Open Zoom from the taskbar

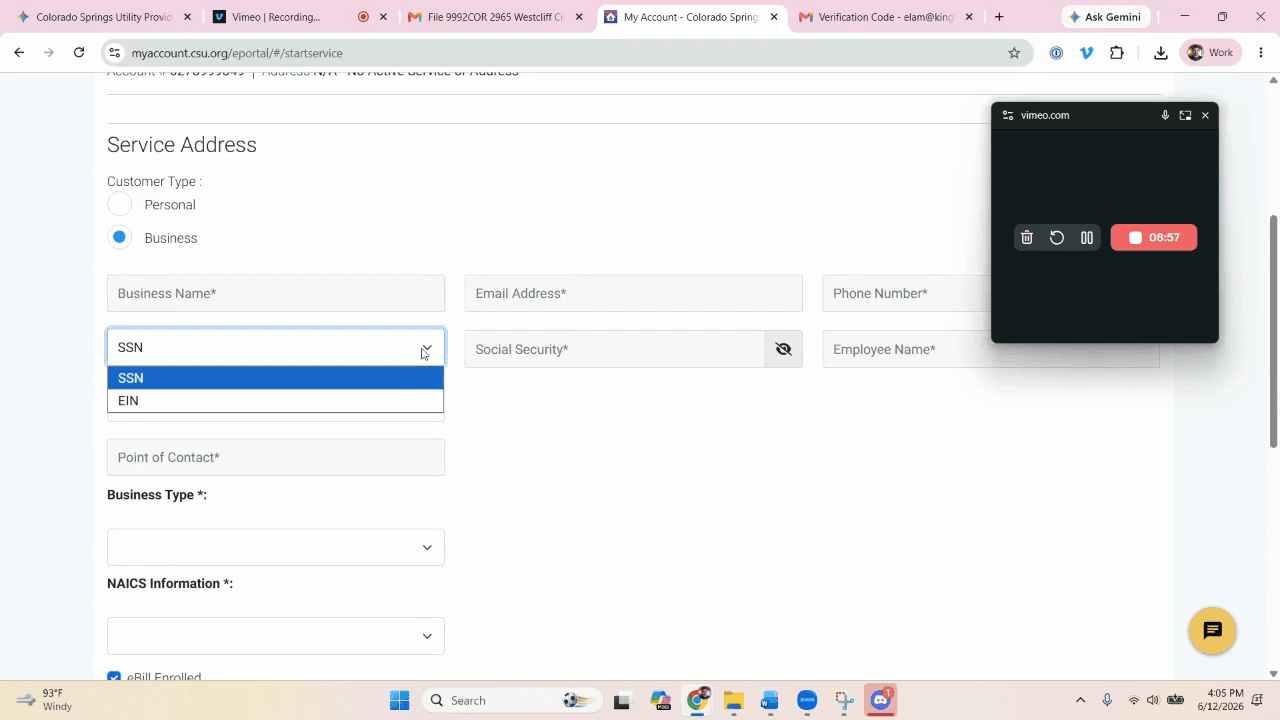(807, 700)
